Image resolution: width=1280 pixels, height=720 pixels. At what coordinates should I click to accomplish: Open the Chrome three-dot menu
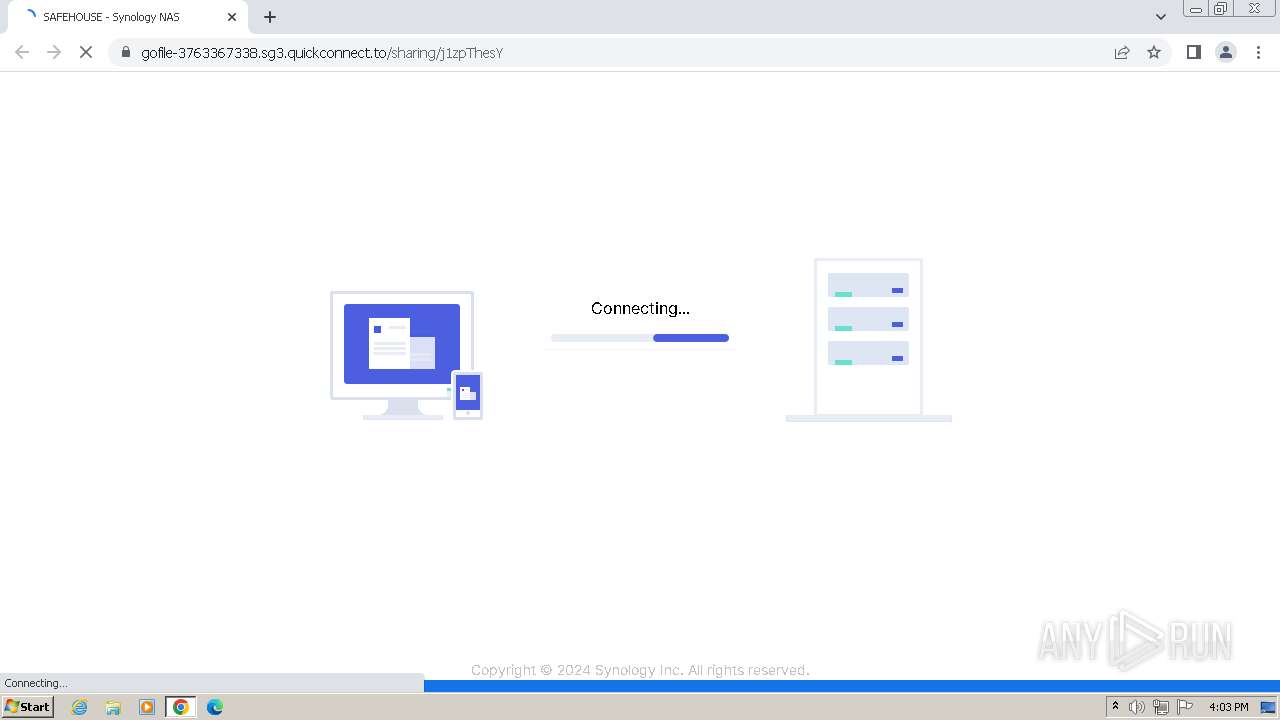pyautogui.click(x=1259, y=52)
